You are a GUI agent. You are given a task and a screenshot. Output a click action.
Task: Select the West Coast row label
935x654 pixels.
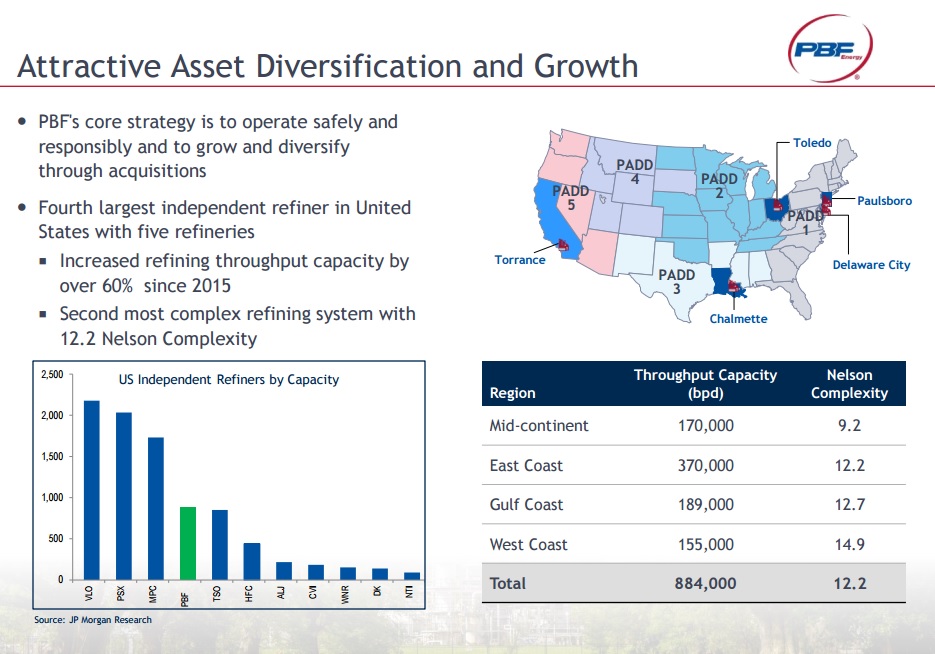528,544
